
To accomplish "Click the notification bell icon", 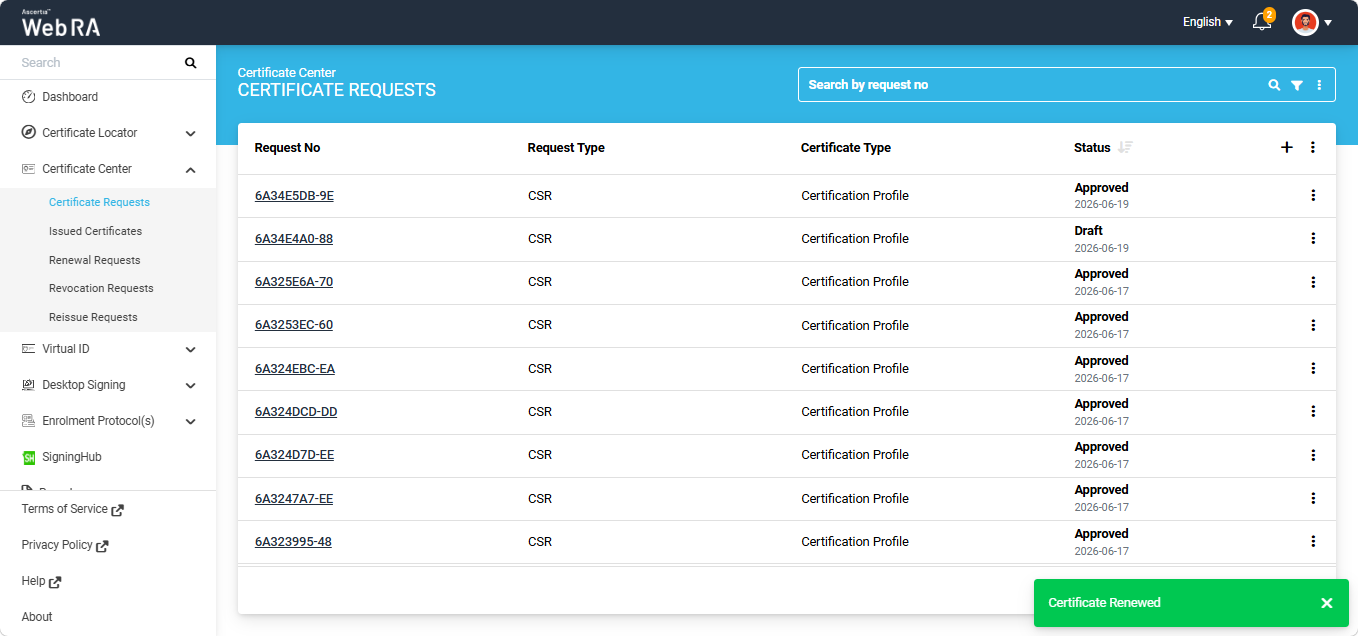I will (1262, 22).
